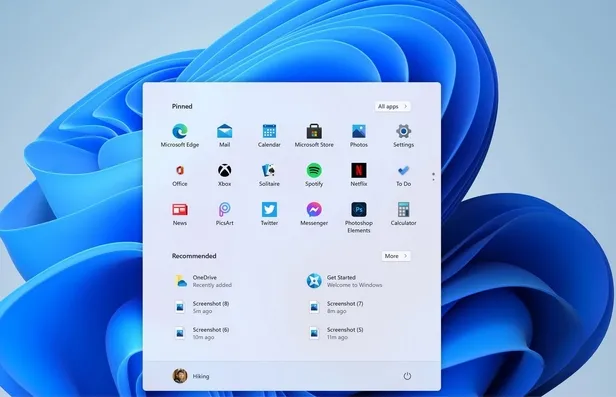Screen dimensions: 616x397
Task: Open Screenshot (8) recent file
Action: click(x=202, y=307)
